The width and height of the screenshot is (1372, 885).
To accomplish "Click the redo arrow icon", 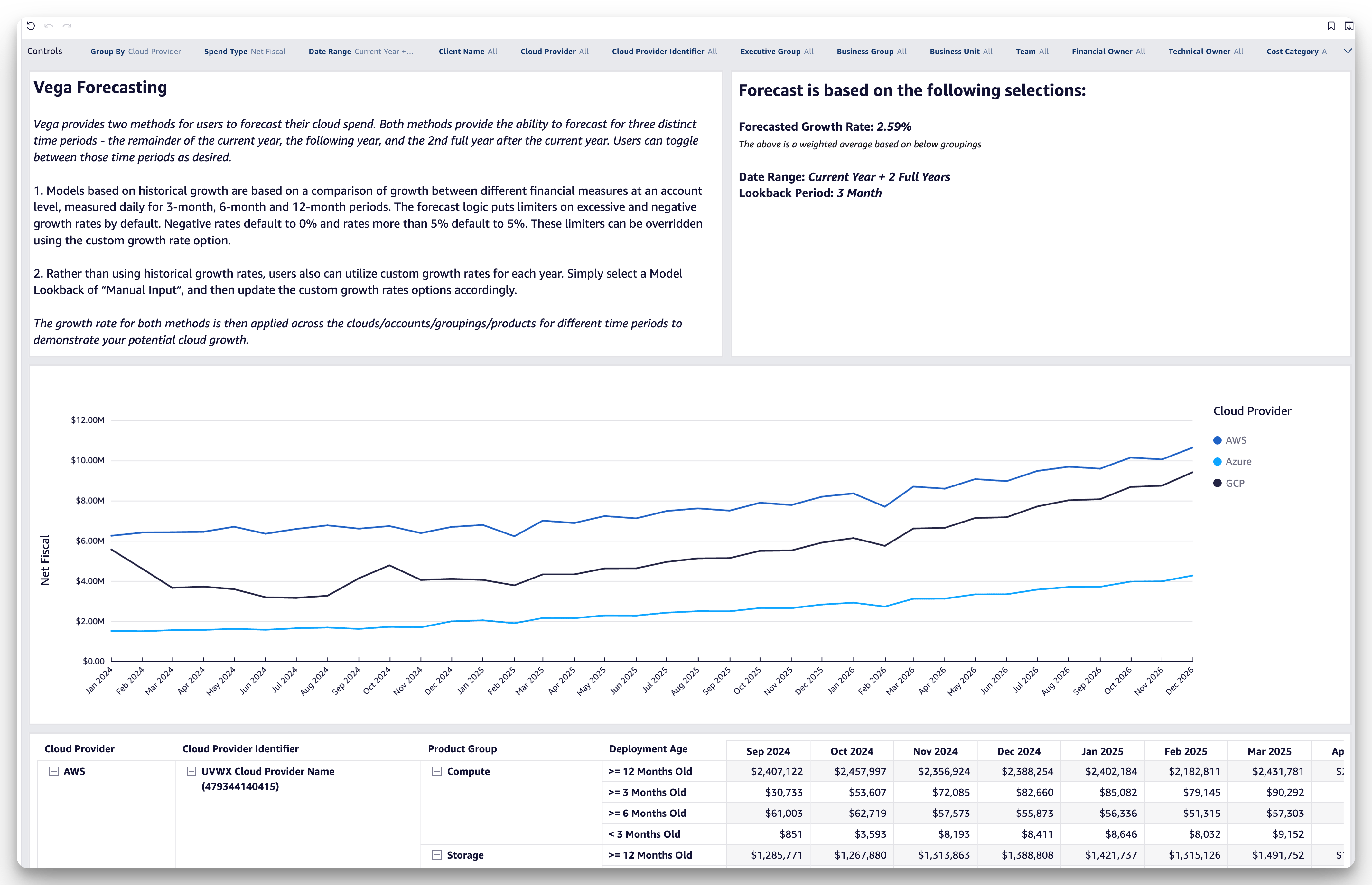I will tap(67, 26).
